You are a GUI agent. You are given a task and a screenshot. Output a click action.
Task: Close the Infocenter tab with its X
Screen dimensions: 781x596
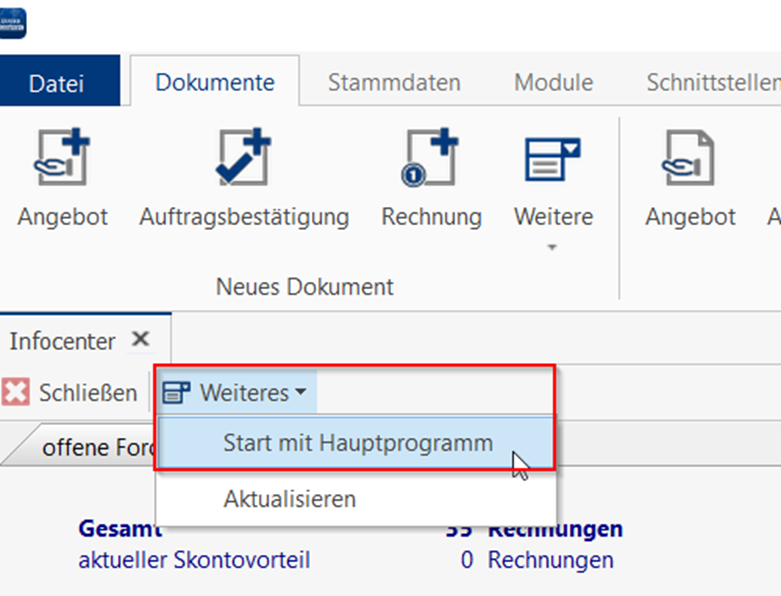tap(141, 340)
